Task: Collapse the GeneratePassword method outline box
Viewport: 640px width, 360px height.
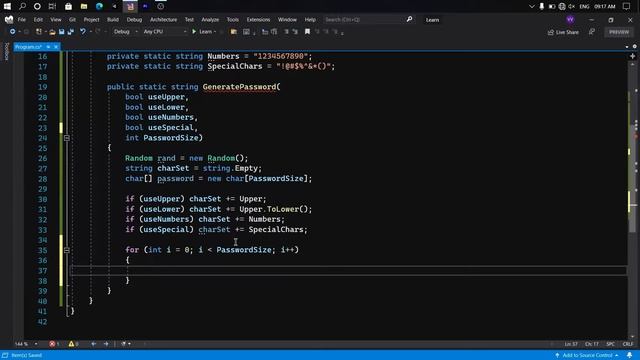Action: (x=67, y=138)
